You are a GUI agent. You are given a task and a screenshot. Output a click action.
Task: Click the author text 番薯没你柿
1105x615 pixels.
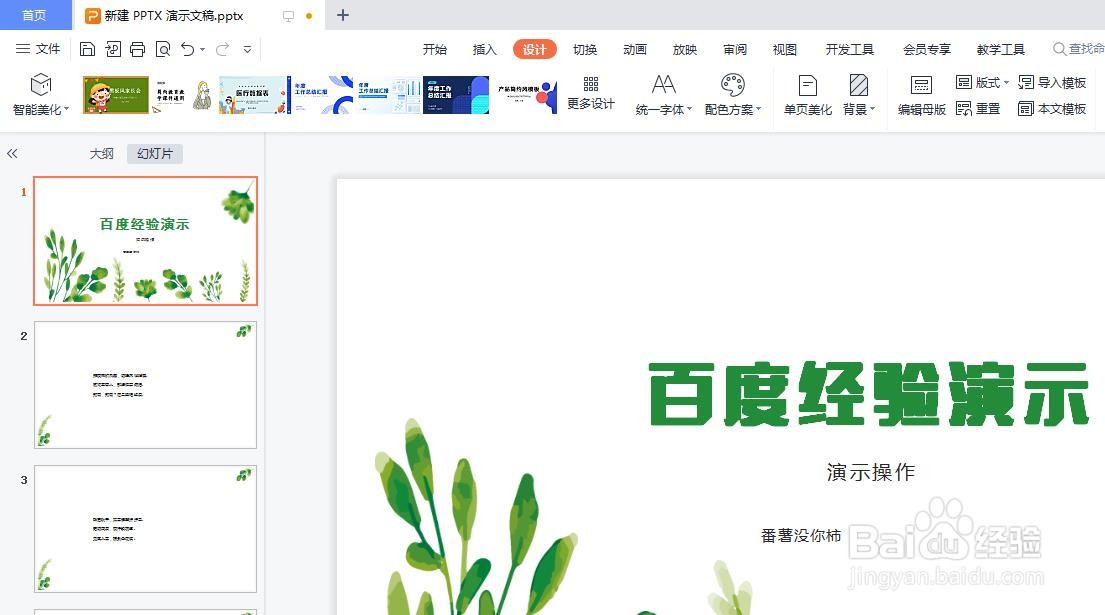(801, 535)
